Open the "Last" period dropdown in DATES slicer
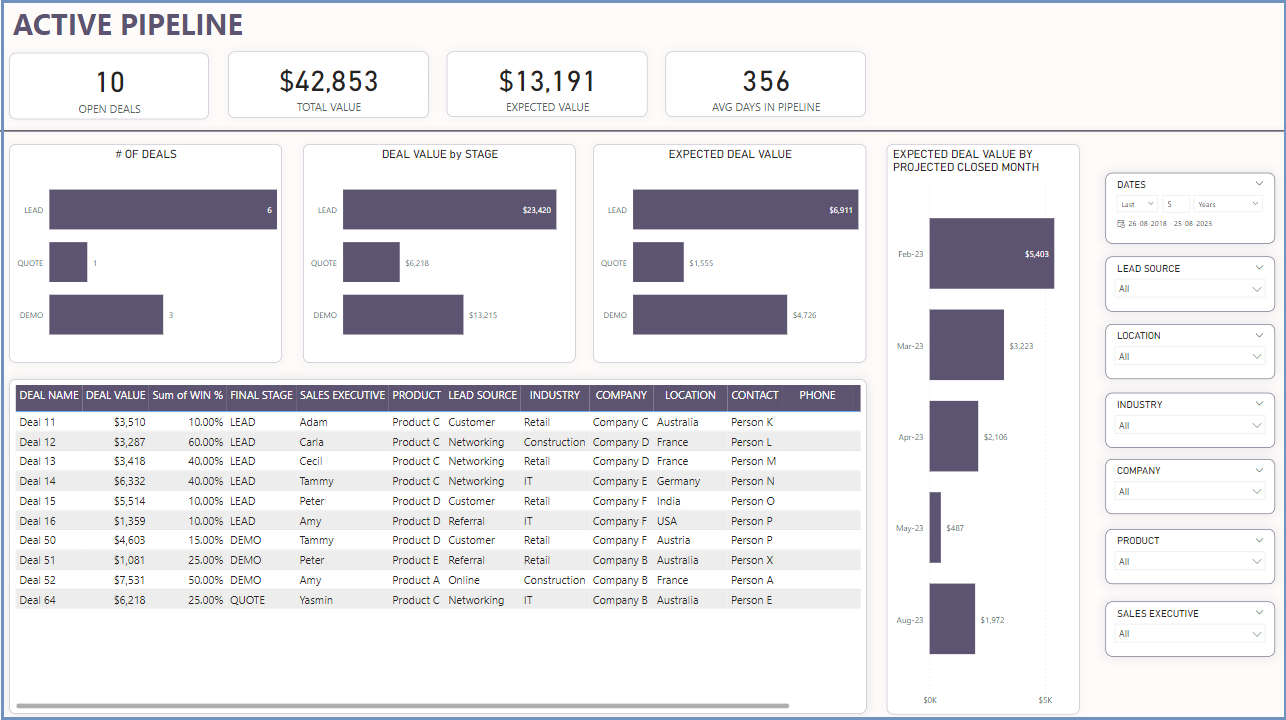Viewport: 1286px width, 720px height. (1136, 203)
